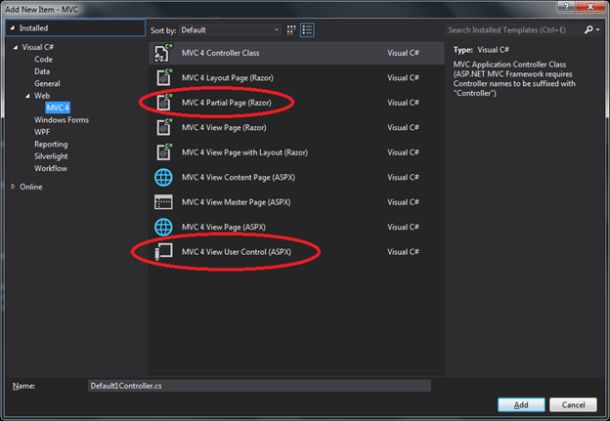Screen dimensions: 610x421
Task: Close the Add New Item dialog
Action: click(590, 6)
